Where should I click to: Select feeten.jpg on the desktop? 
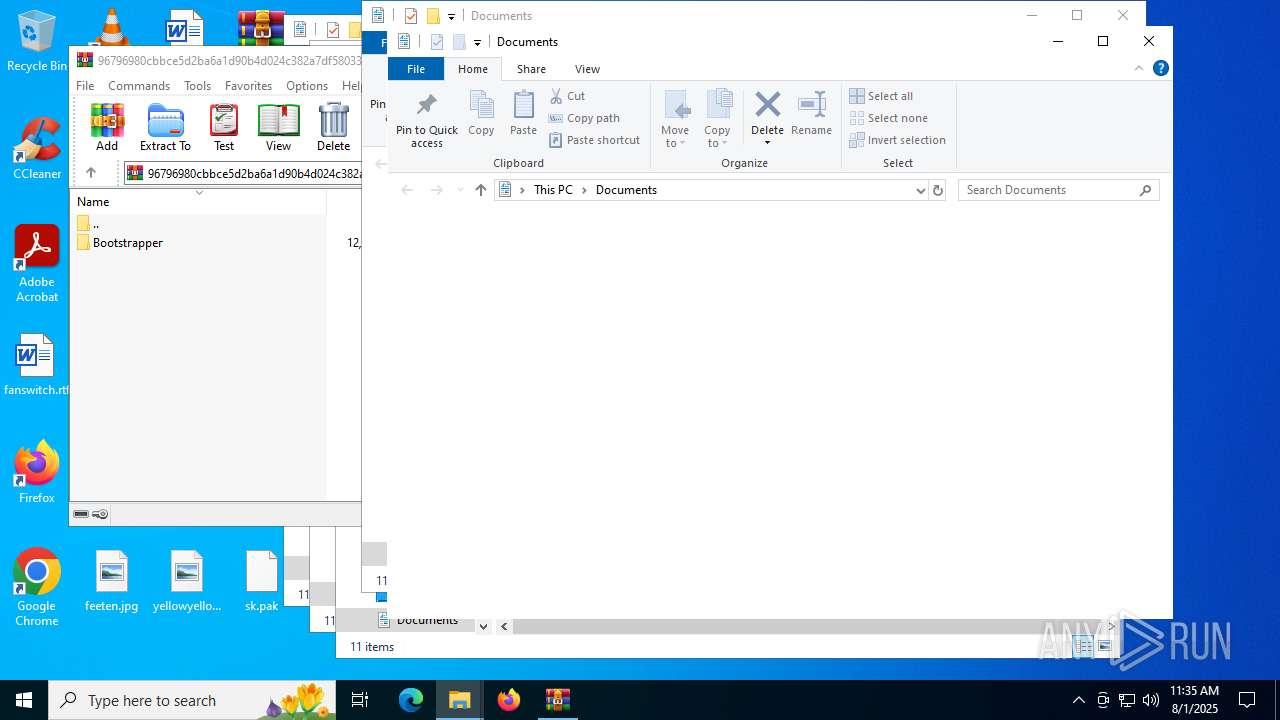pos(112,582)
